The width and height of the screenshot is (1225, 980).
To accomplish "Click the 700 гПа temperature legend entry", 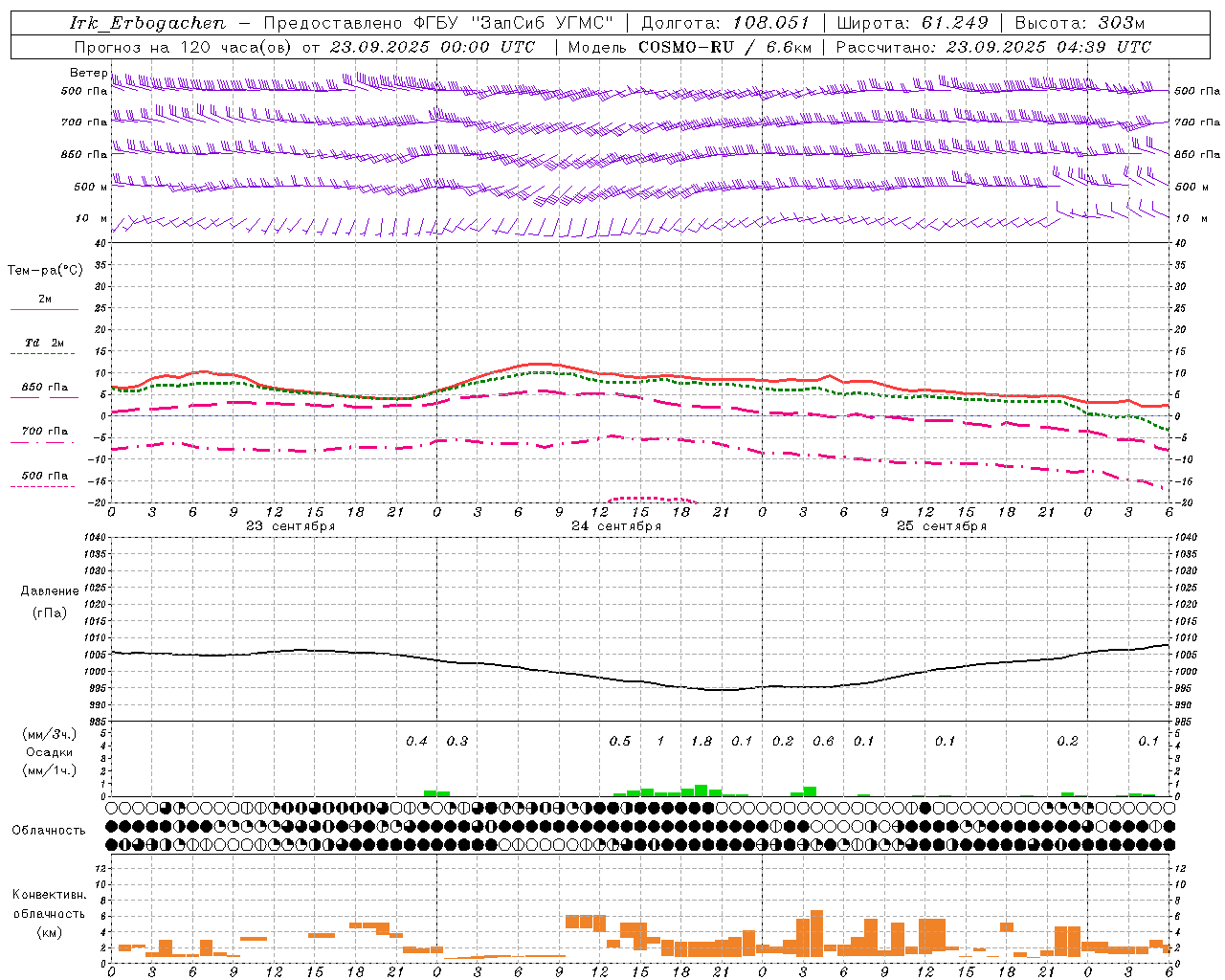I will pyautogui.click(x=45, y=431).
